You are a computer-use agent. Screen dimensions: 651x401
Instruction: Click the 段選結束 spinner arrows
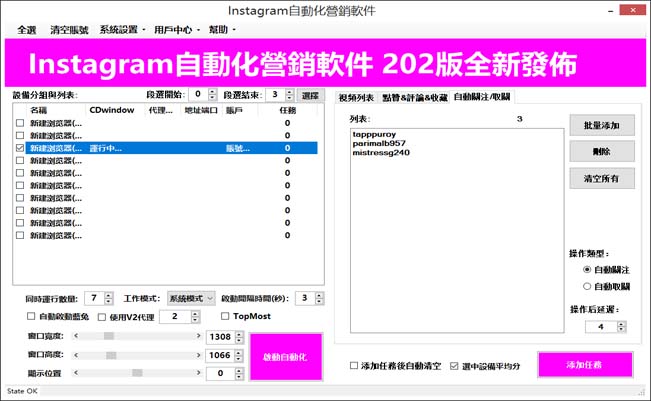pos(289,95)
